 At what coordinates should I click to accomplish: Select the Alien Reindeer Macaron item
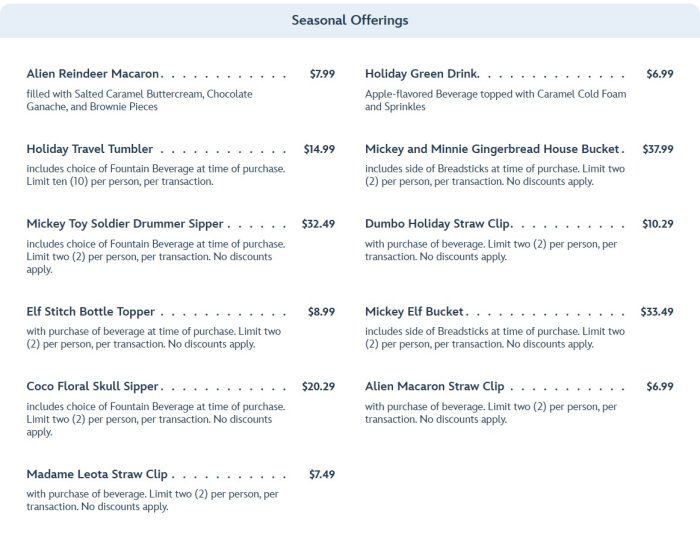point(93,74)
